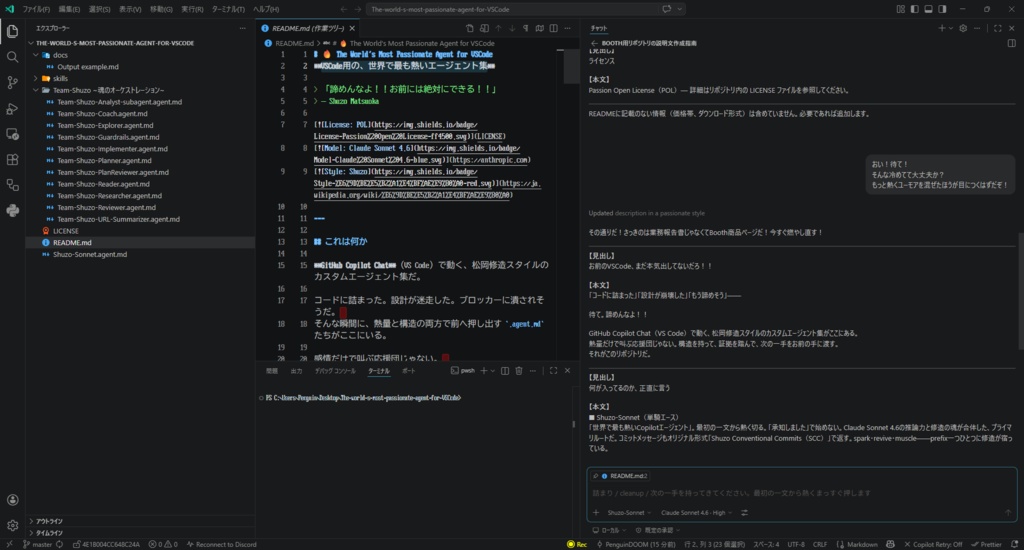Split the editor to the right
The image size is (1024, 550).
click(x=554, y=28)
